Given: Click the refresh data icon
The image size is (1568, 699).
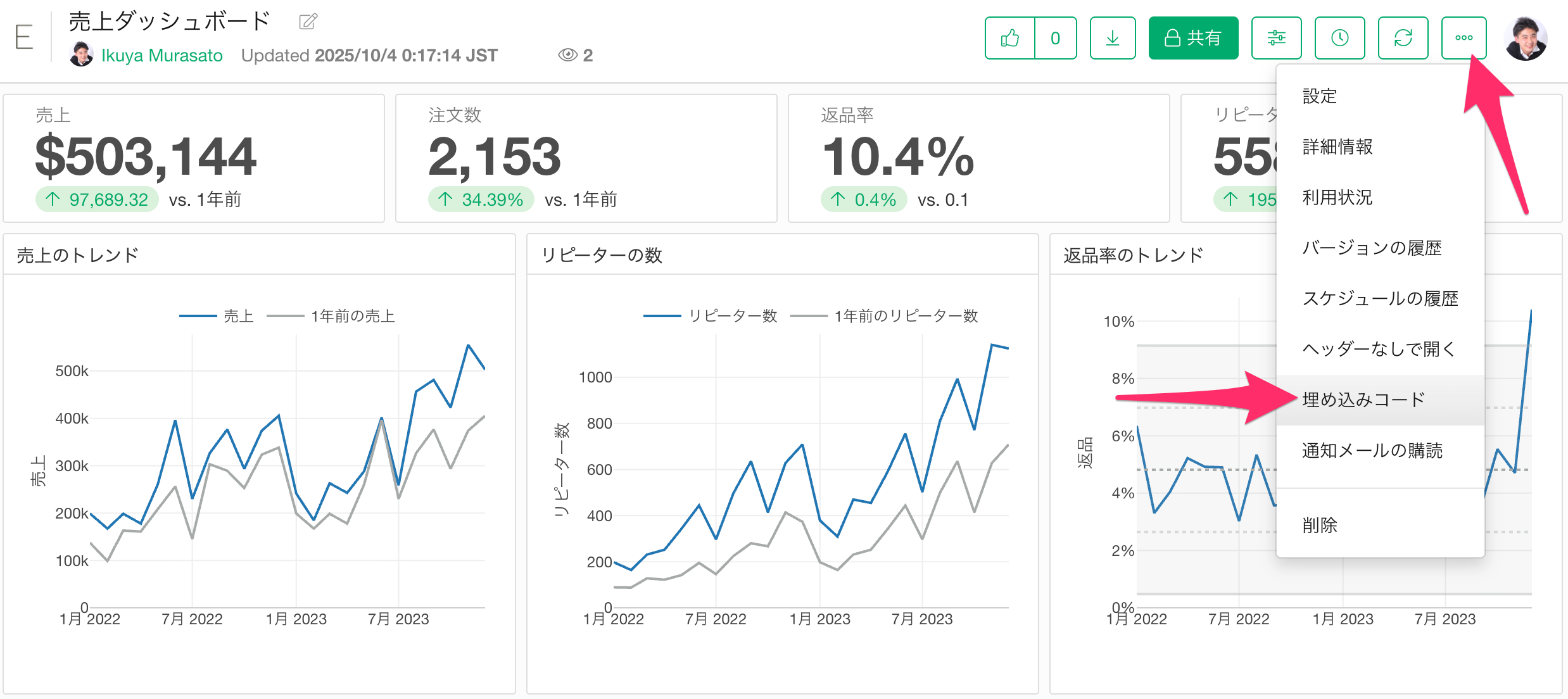Looking at the screenshot, I should coord(1403,38).
